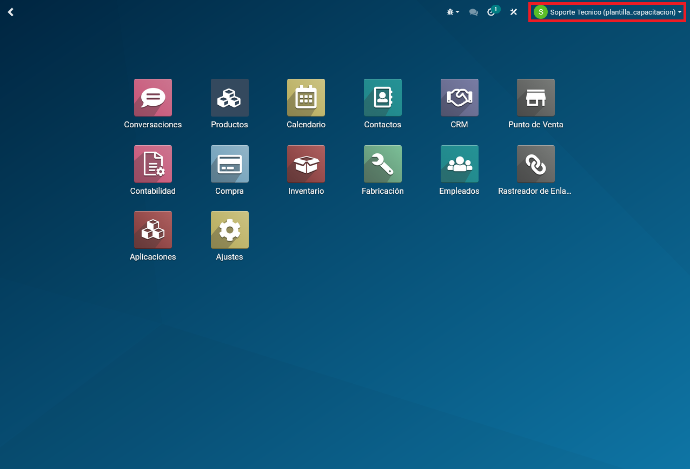The width and height of the screenshot is (690, 469).
Task: Open the Contactos app
Action: [383, 98]
